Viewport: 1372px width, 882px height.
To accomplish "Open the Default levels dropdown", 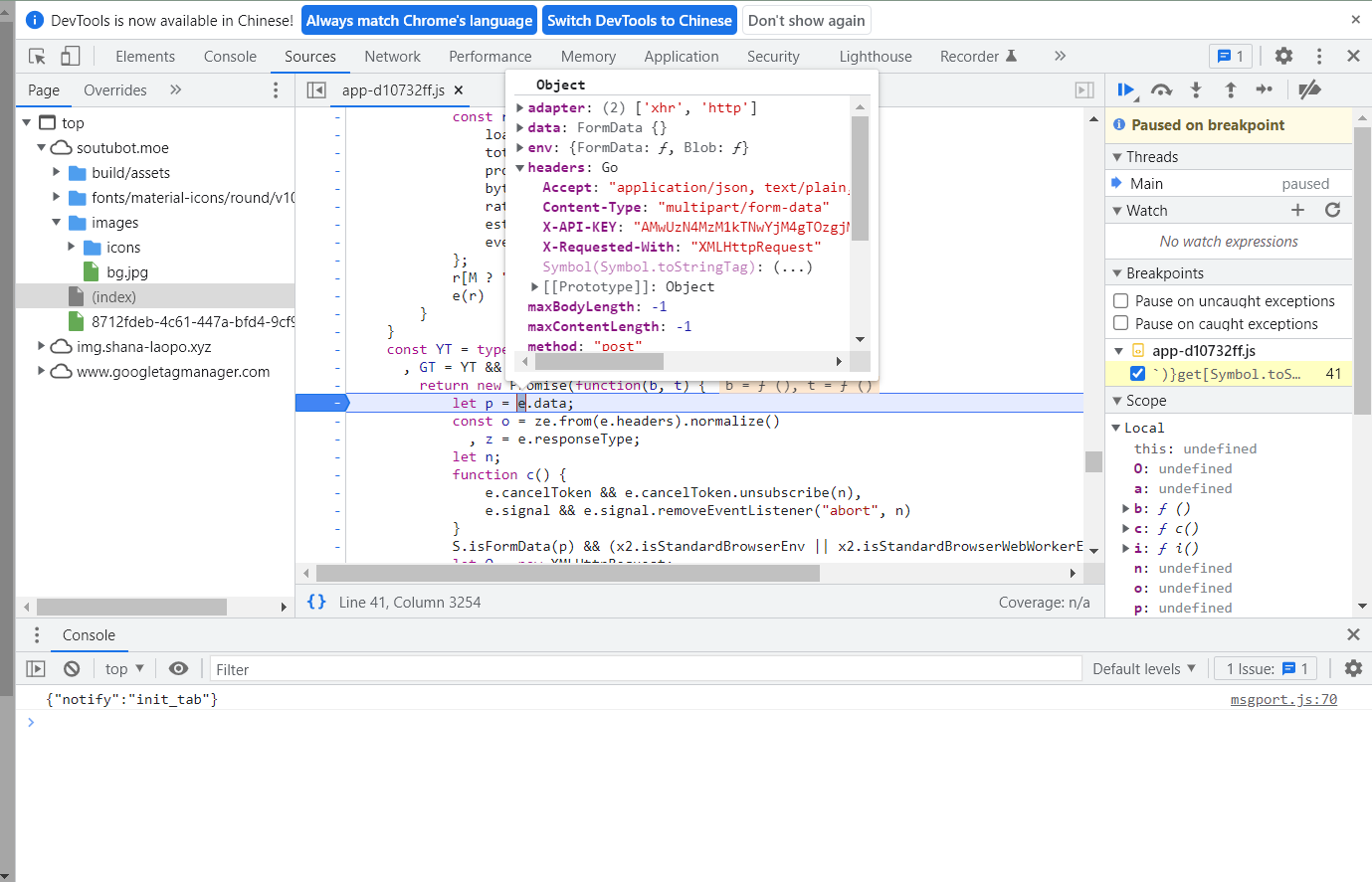I will [1144, 669].
